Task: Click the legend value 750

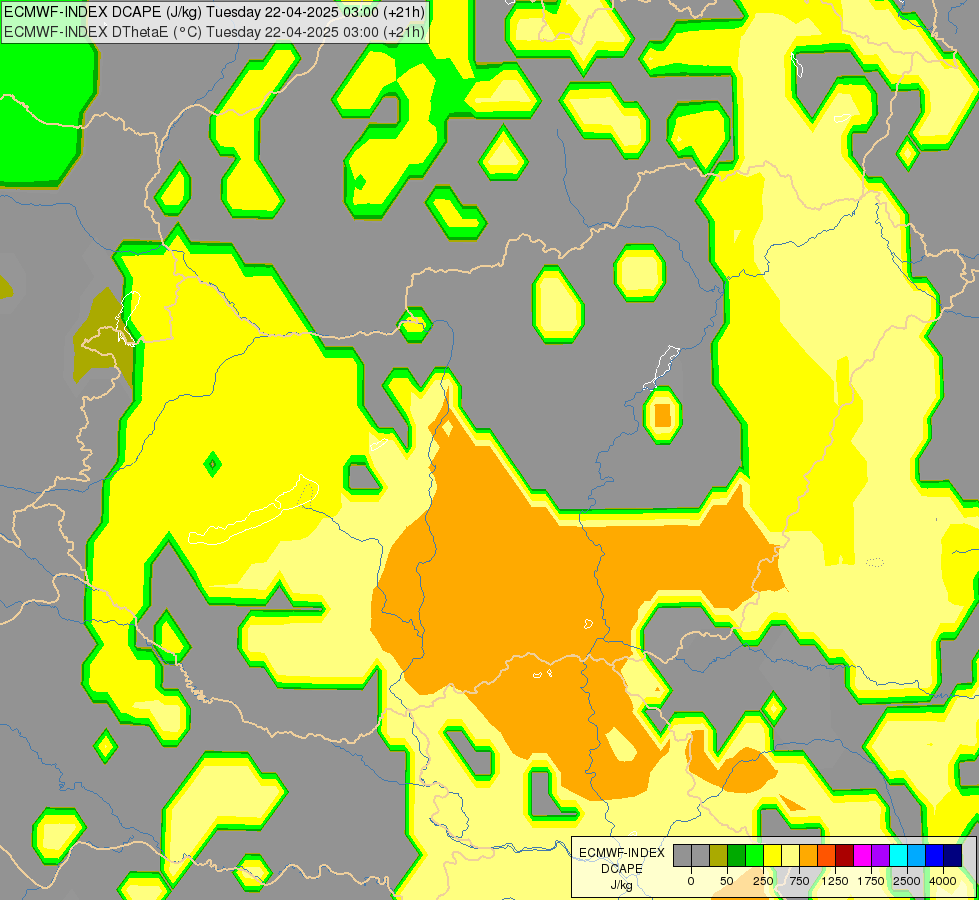Action: pos(799,881)
